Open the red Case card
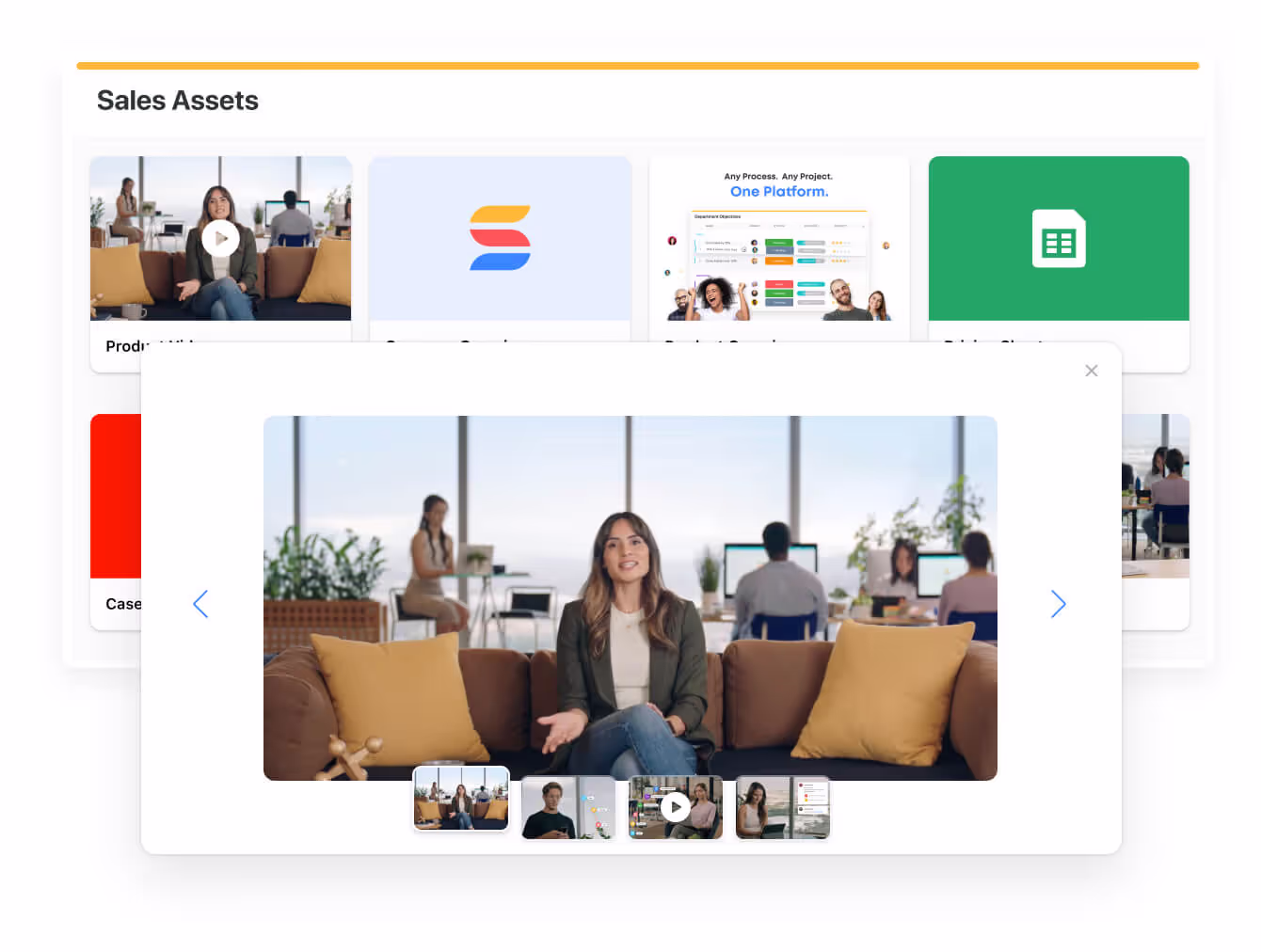The height and width of the screenshot is (952, 1261). click(115, 496)
